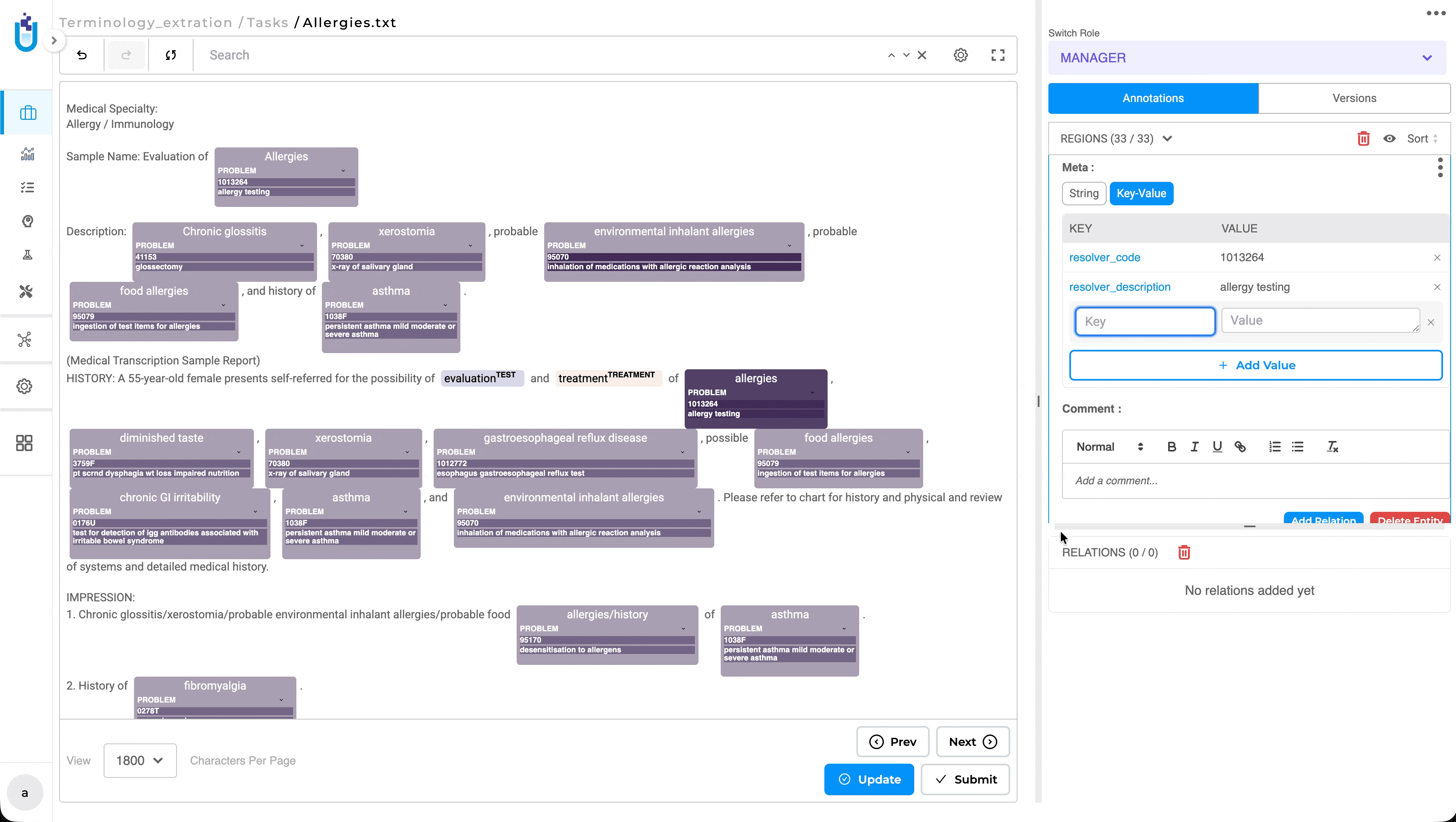Open lightbulb head icon in sidebar
The image size is (1456, 822).
[28, 221]
